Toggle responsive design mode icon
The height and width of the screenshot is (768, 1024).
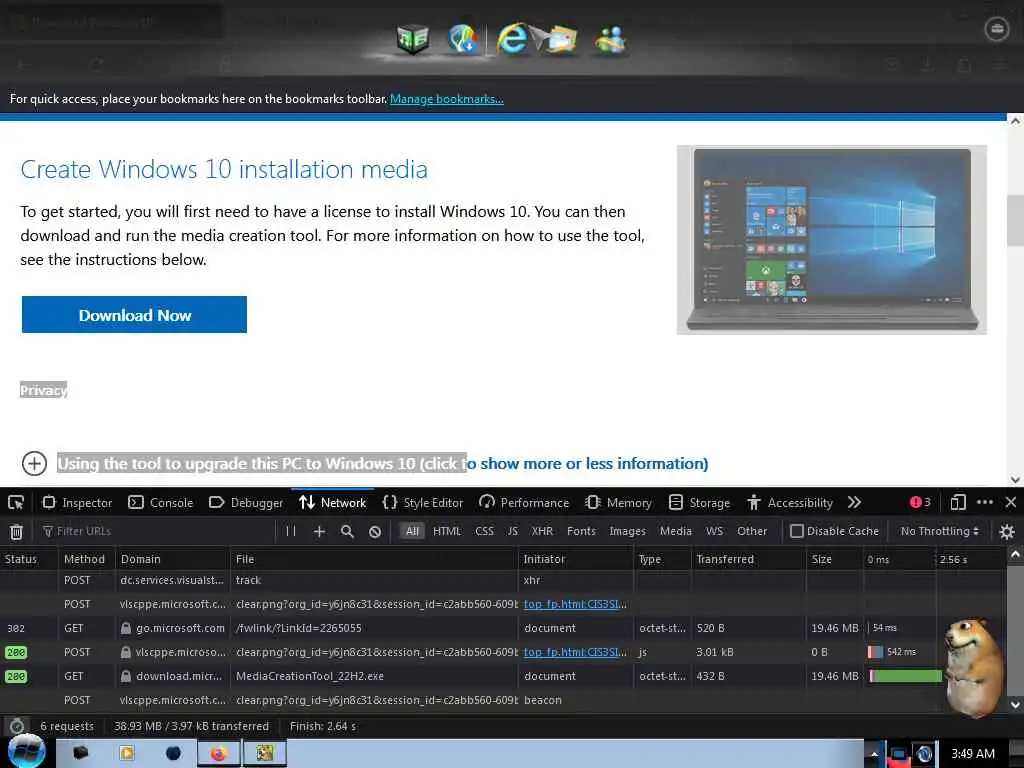pos(958,502)
